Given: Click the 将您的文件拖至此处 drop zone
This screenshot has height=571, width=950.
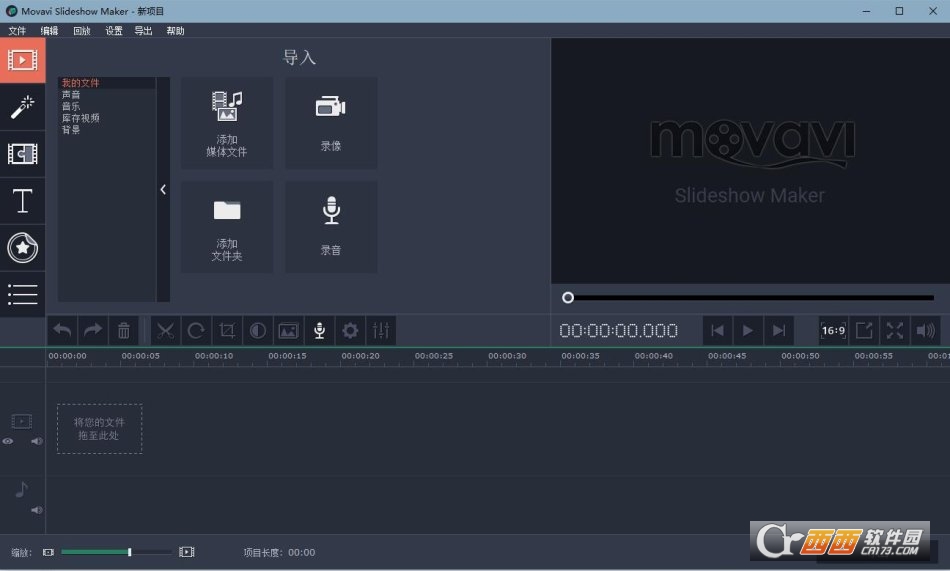Looking at the screenshot, I should pos(99,429).
